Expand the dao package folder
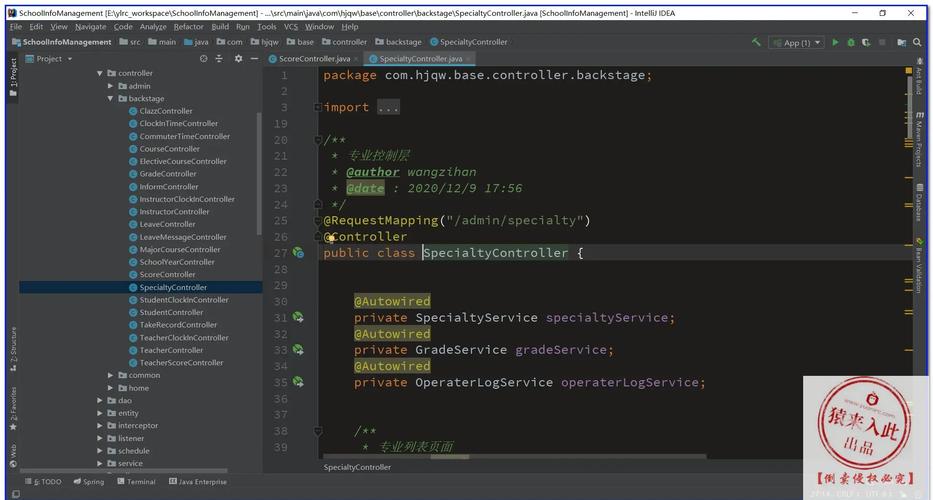This screenshot has width=933, height=500. point(100,400)
